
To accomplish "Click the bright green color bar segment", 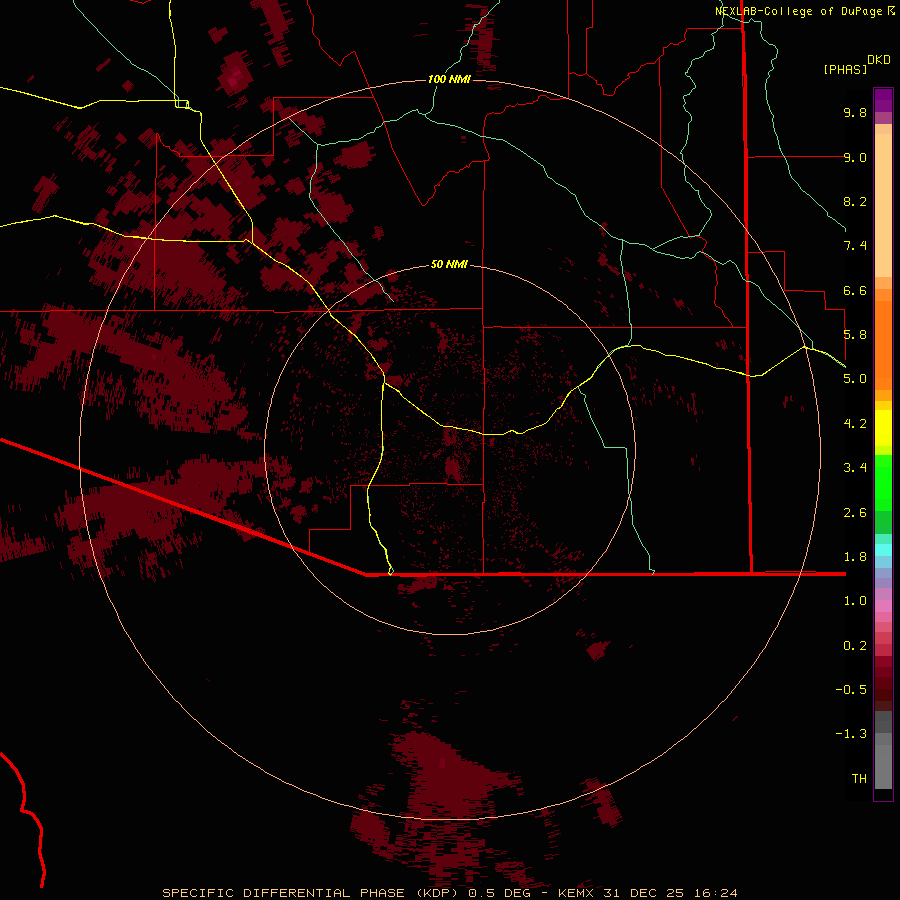I will (x=883, y=484).
